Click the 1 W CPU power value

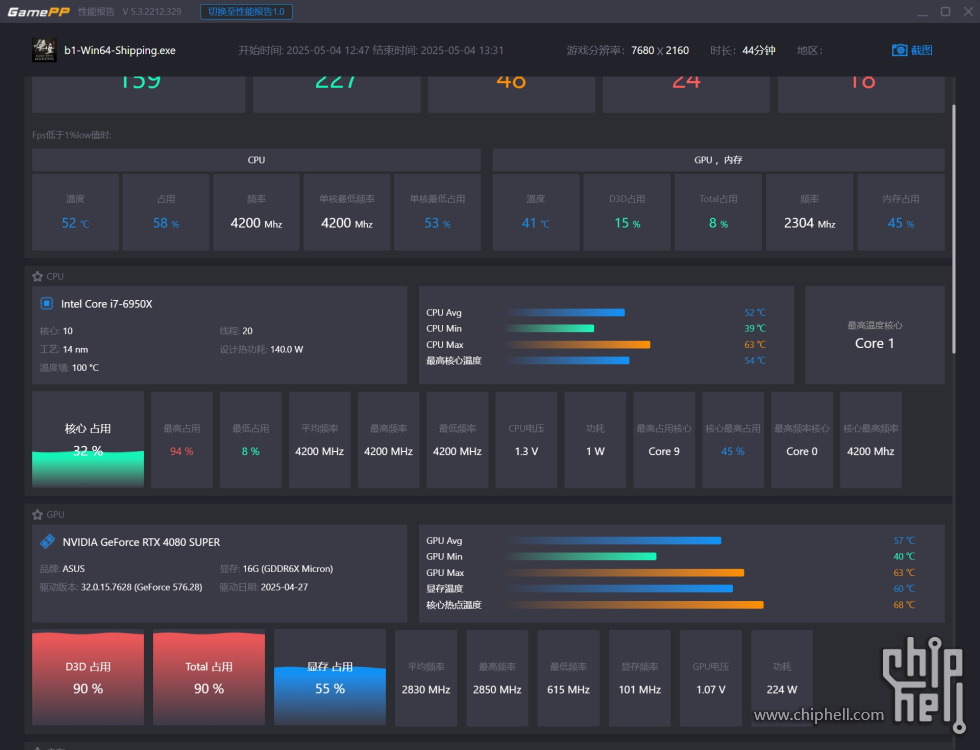pyautogui.click(x=595, y=451)
